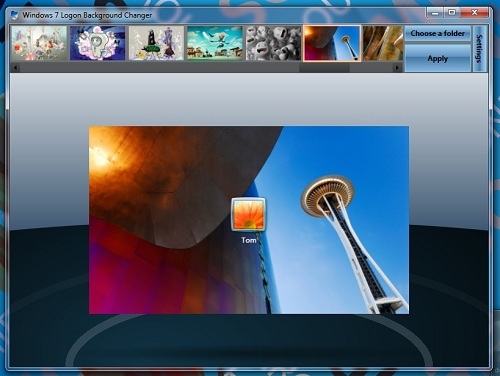This screenshot has width=500, height=376.
Task: Click the left arrow of thumbnail scrollbar
Action: click(15, 68)
